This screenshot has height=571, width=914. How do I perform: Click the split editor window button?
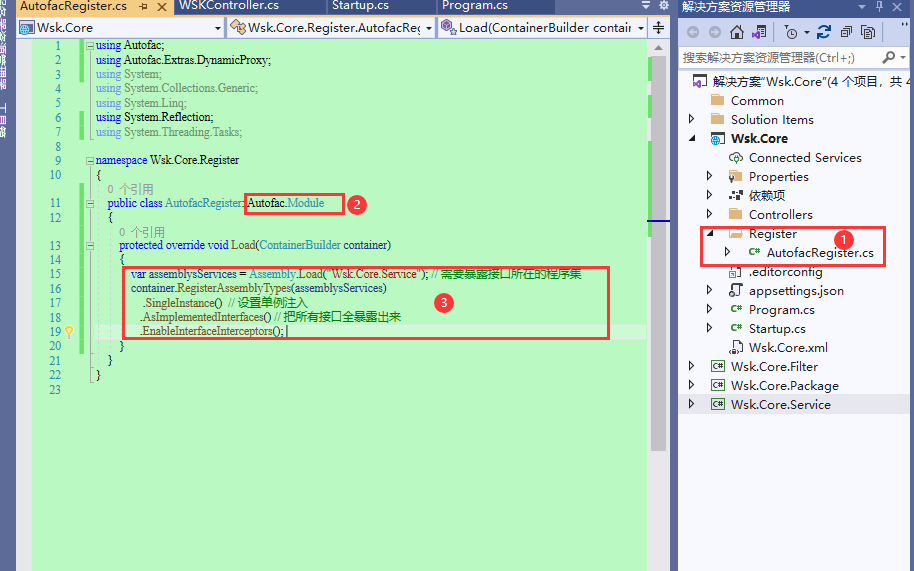(x=658, y=27)
